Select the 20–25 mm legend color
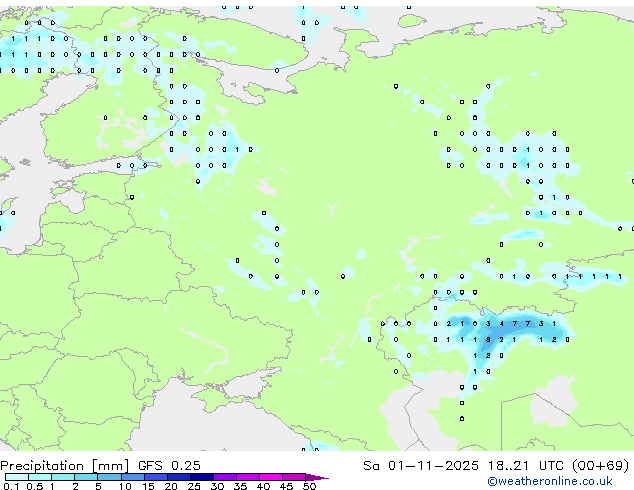 pyautogui.click(x=179, y=477)
